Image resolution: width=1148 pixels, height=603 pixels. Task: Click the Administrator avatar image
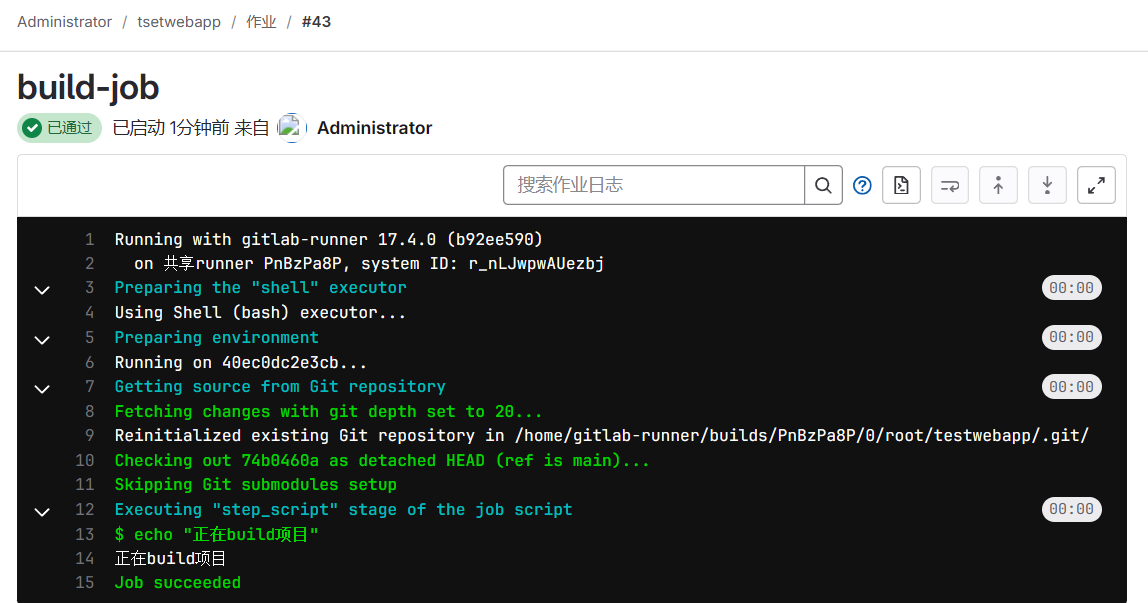[291, 128]
